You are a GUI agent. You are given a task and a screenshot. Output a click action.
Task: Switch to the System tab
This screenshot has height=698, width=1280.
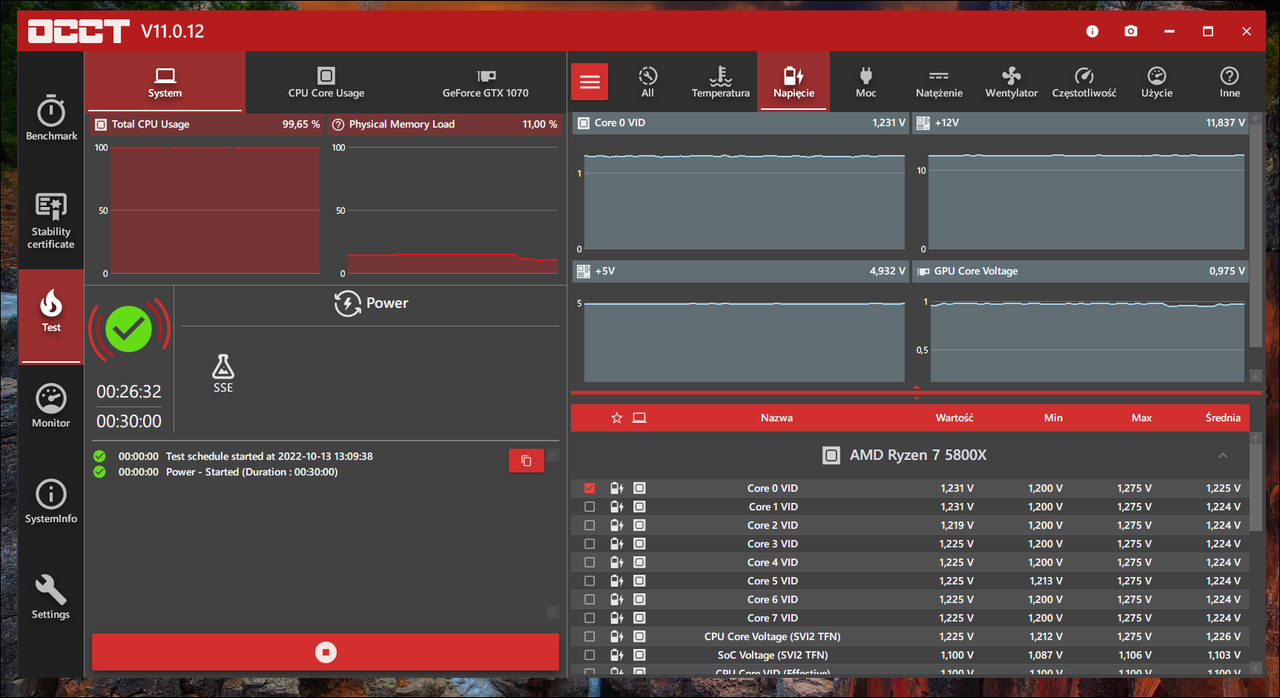[165, 82]
